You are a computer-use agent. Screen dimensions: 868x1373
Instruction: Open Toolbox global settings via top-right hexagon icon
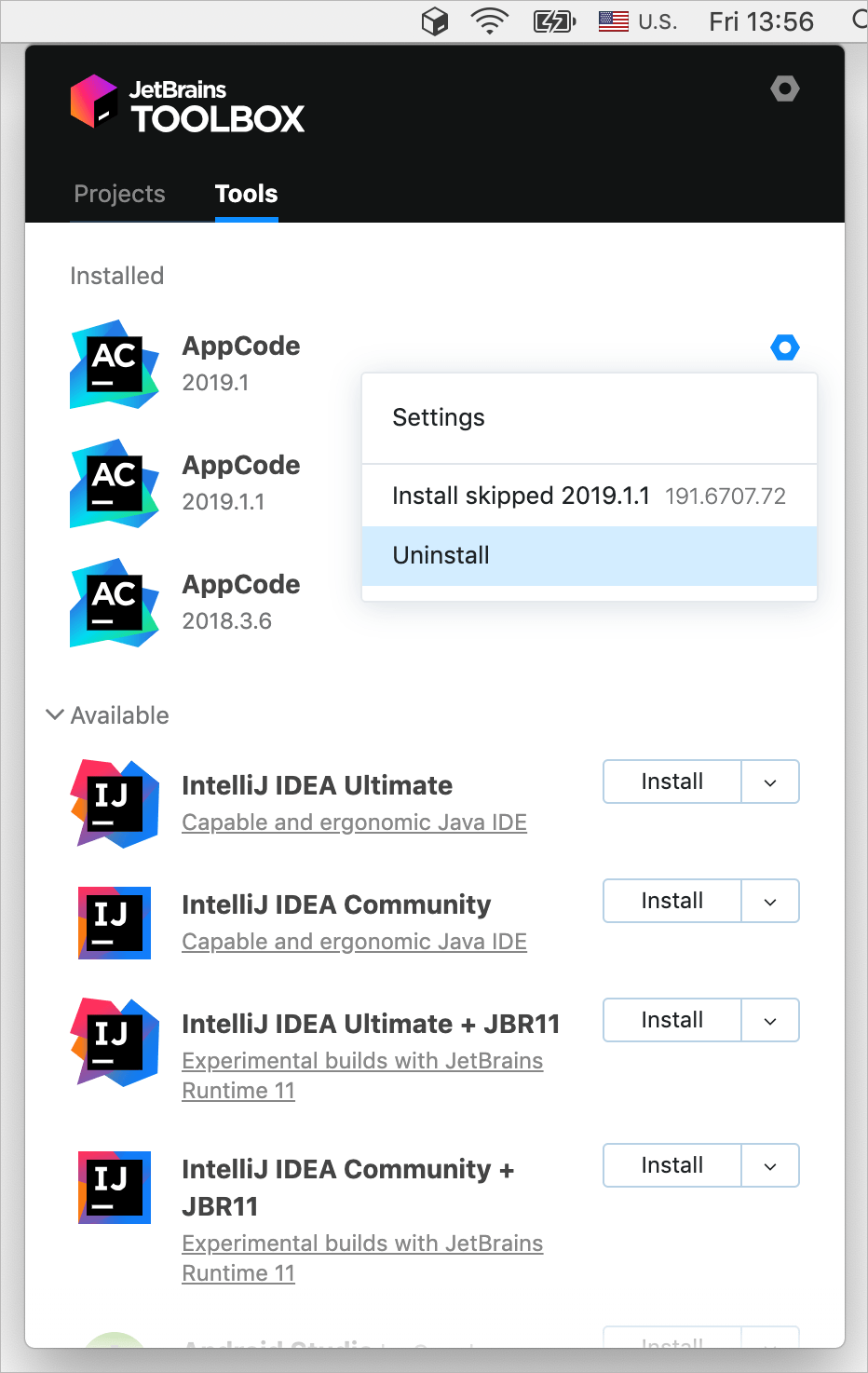point(784,88)
